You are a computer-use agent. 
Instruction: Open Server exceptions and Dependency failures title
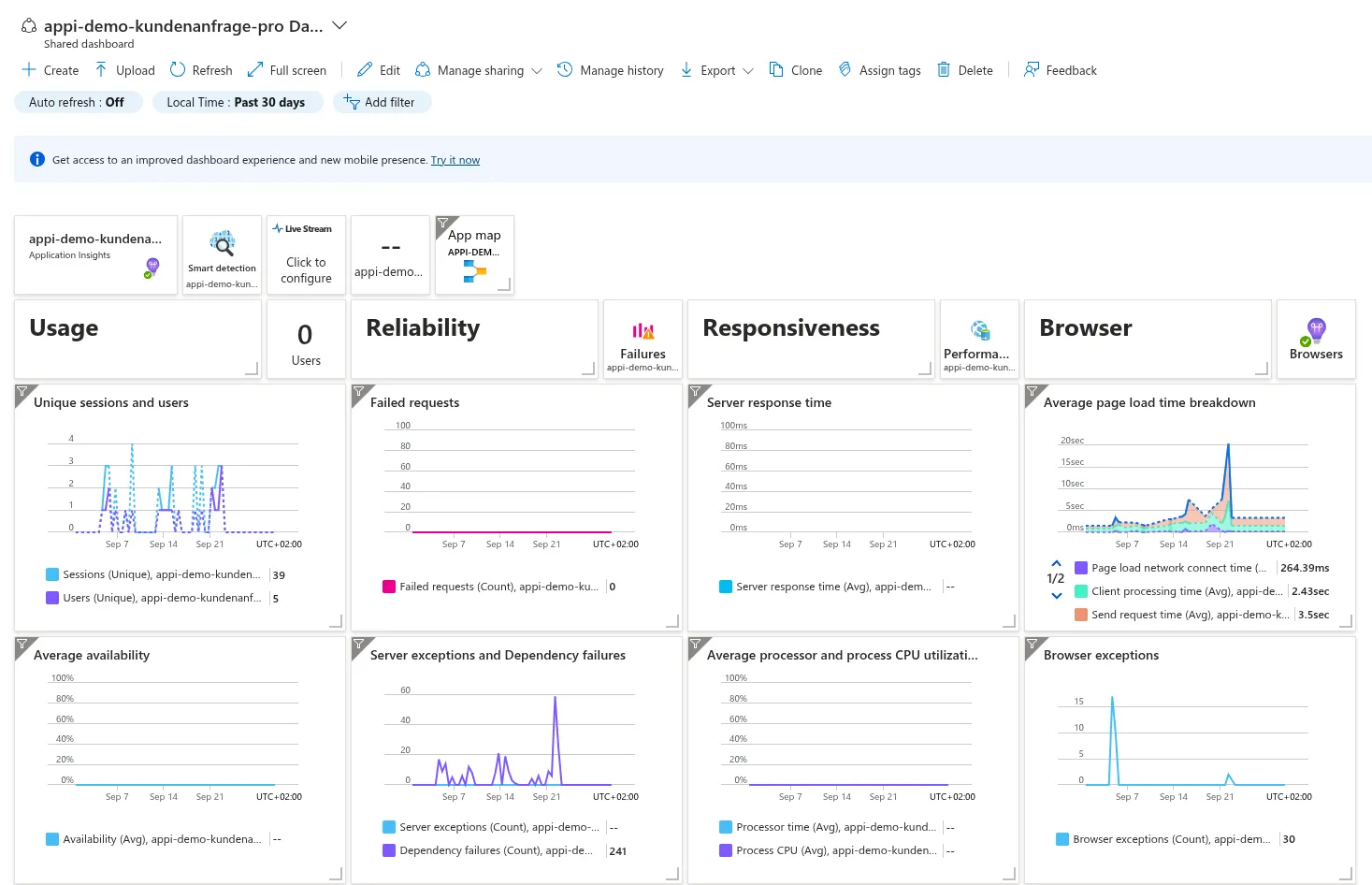[x=498, y=656]
